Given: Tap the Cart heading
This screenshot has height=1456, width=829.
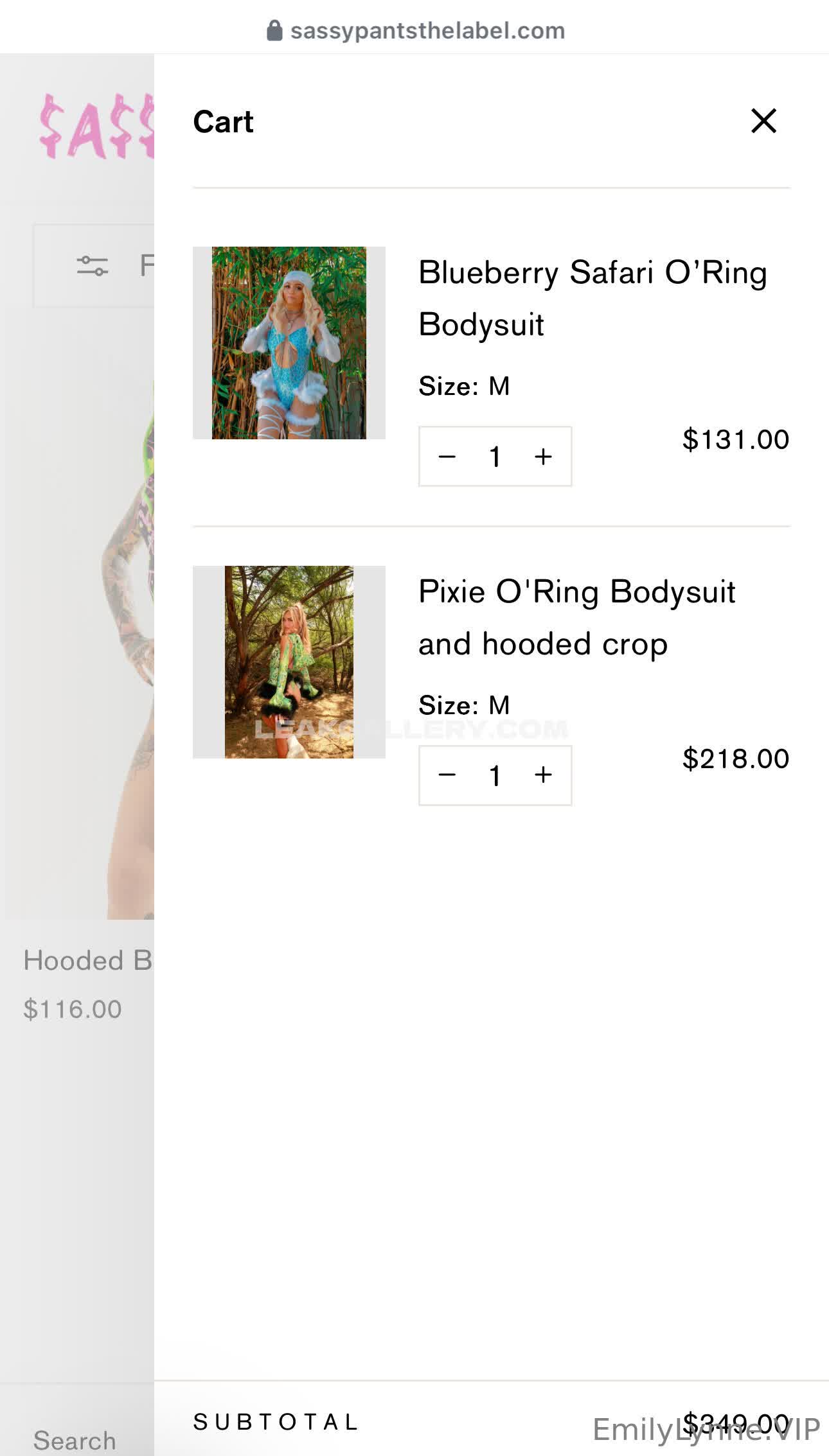Looking at the screenshot, I should [223, 121].
